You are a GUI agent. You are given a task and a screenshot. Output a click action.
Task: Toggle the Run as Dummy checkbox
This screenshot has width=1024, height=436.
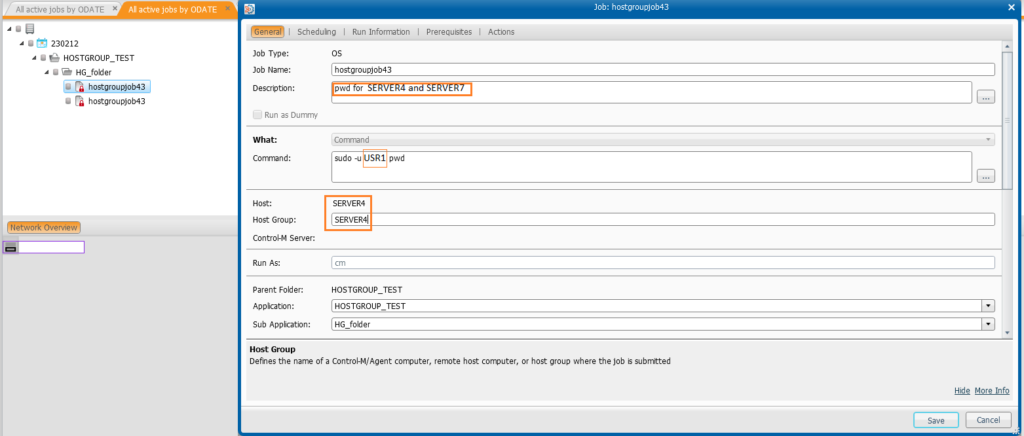257,115
